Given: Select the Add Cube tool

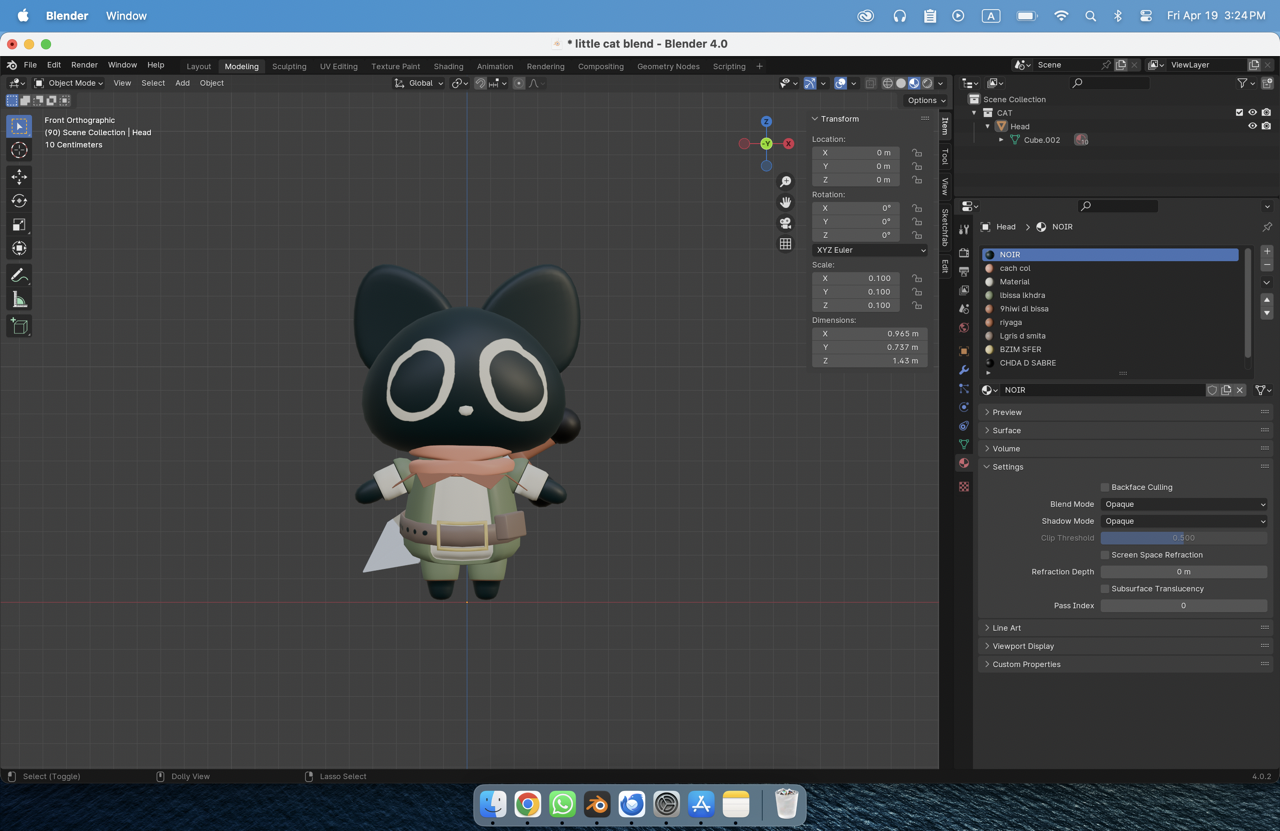Looking at the screenshot, I should pyautogui.click(x=19, y=326).
